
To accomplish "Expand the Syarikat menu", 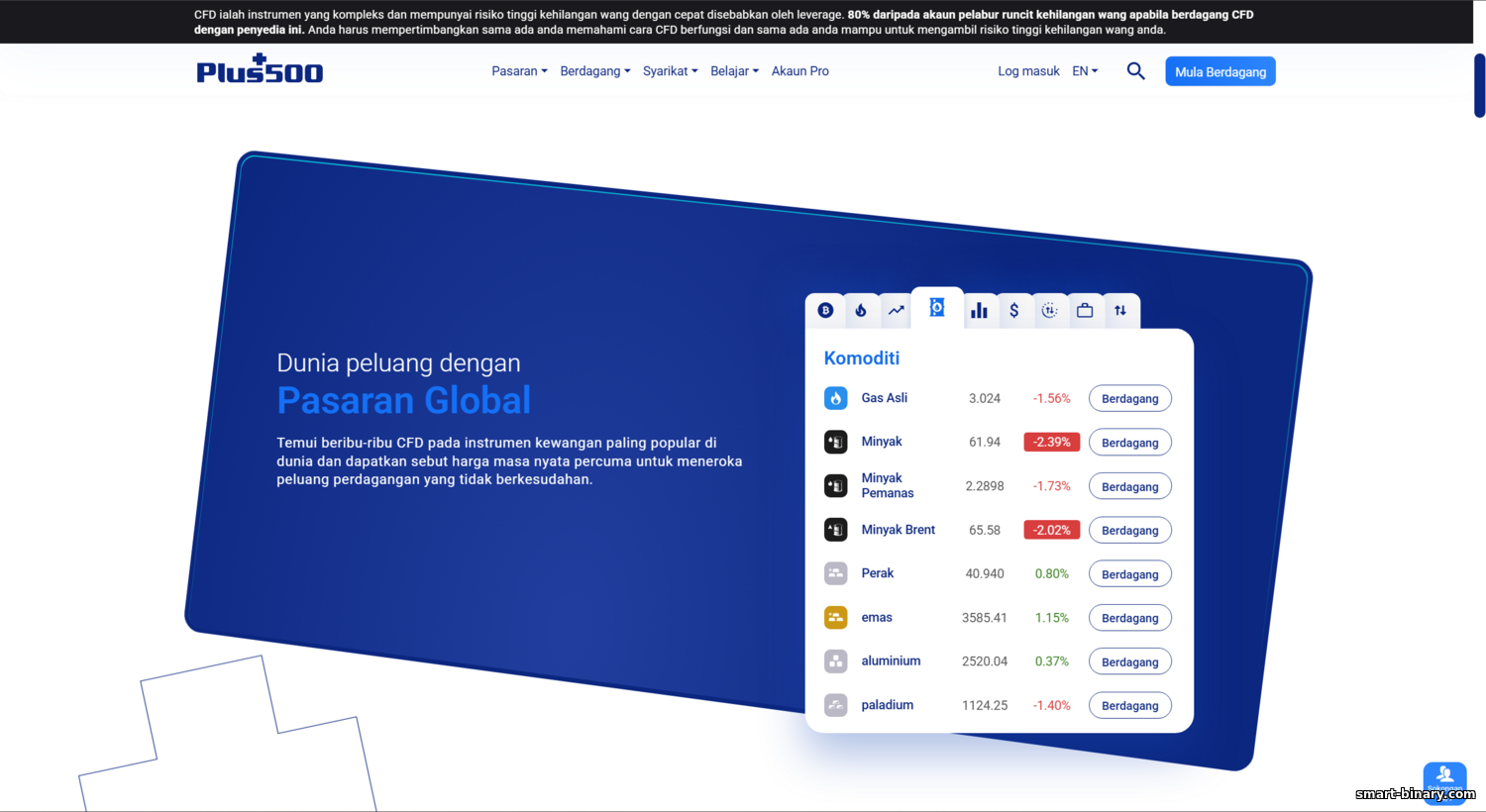I will point(670,71).
